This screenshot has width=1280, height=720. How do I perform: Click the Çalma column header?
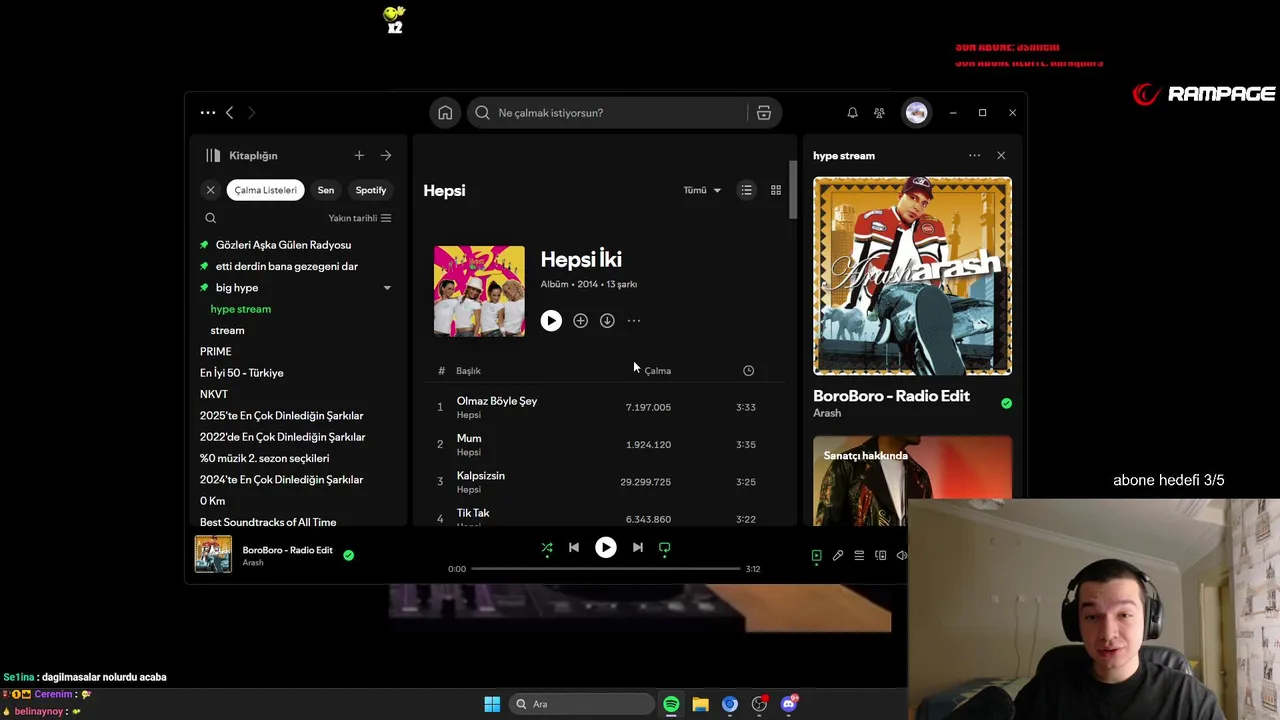pos(657,371)
